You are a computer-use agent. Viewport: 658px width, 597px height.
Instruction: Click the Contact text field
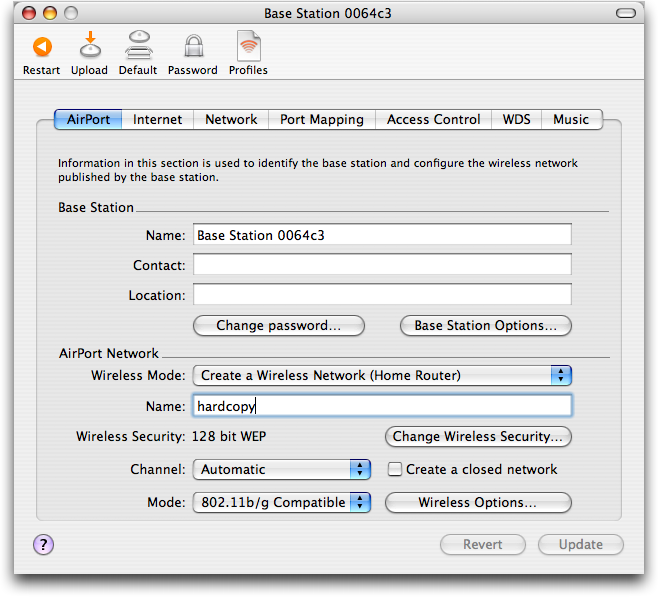(382, 265)
